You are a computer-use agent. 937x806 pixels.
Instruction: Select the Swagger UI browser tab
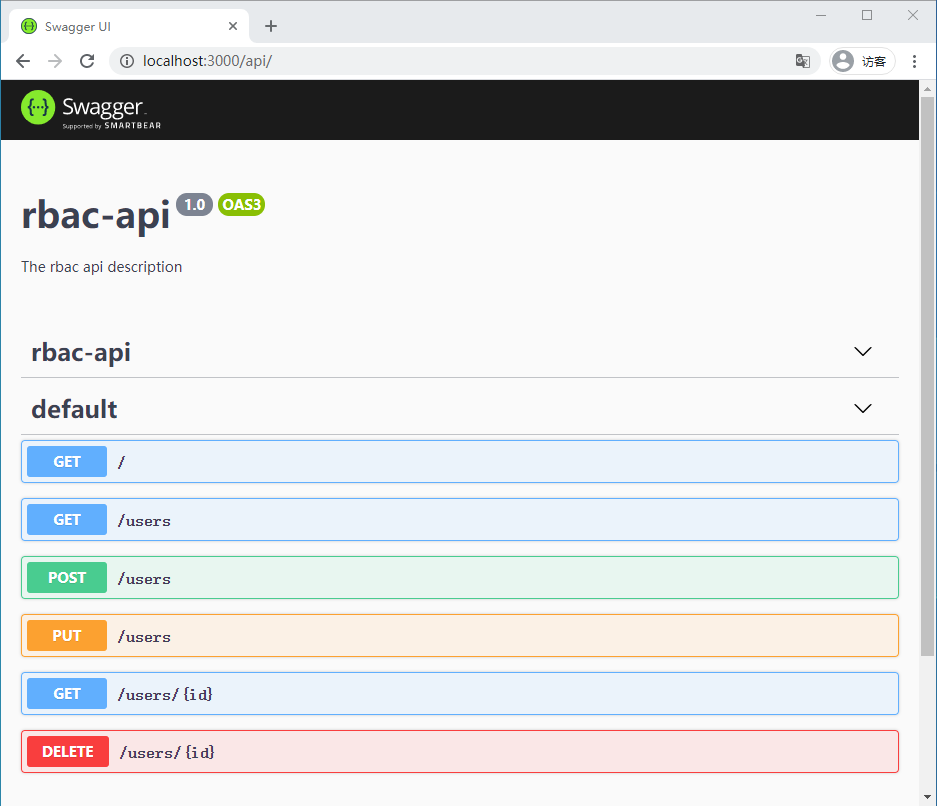pyautogui.click(x=120, y=26)
